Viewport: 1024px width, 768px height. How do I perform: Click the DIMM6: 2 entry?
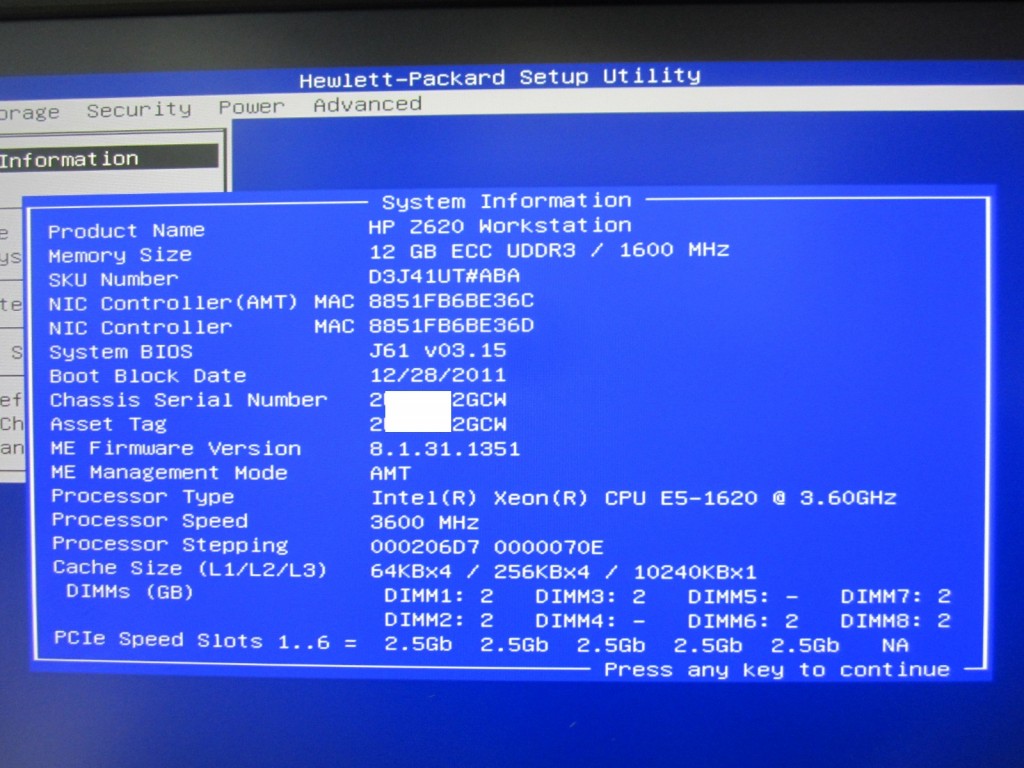(x=743, y=621)
